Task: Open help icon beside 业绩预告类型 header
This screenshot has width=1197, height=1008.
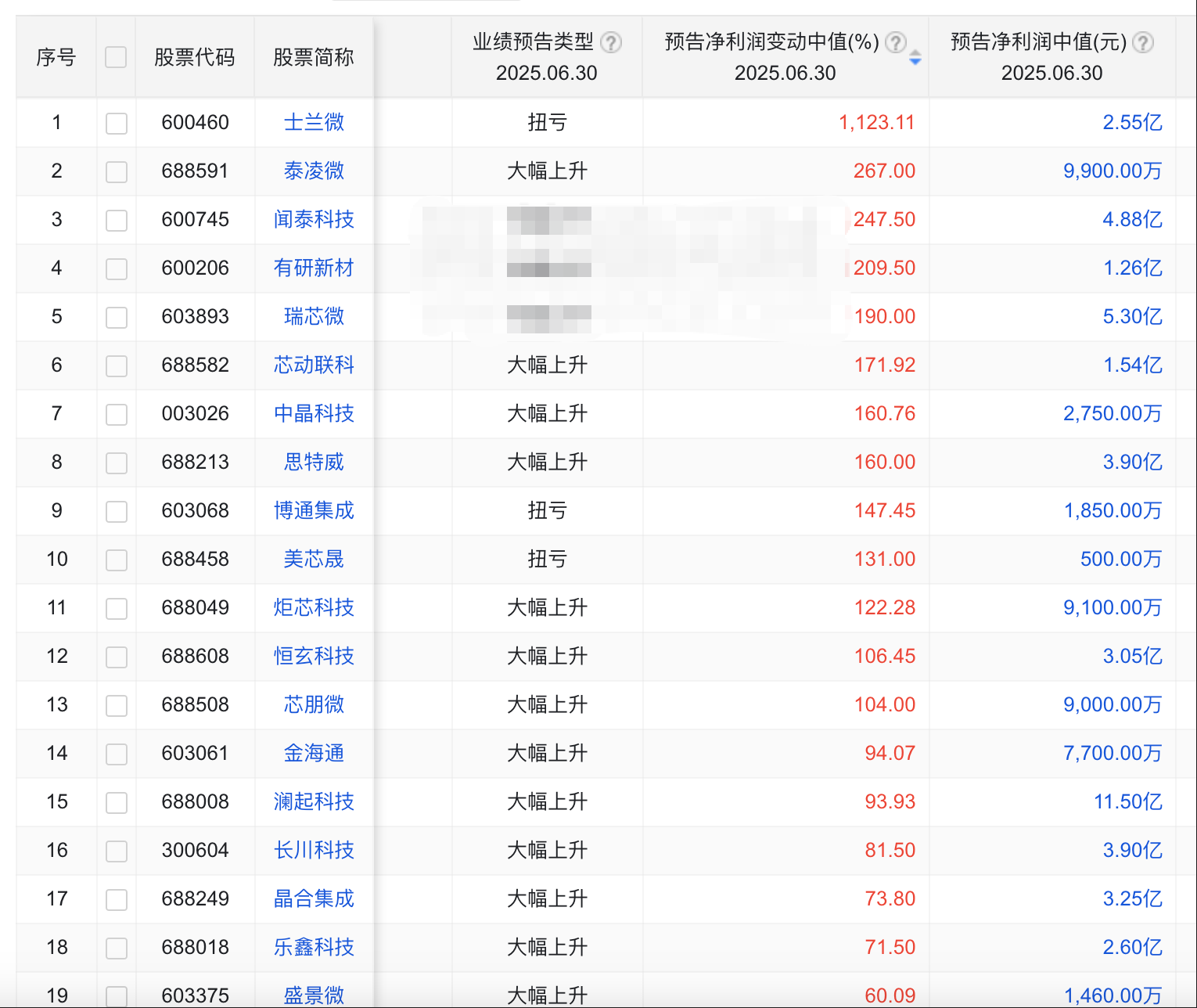Action: [611, 42]
